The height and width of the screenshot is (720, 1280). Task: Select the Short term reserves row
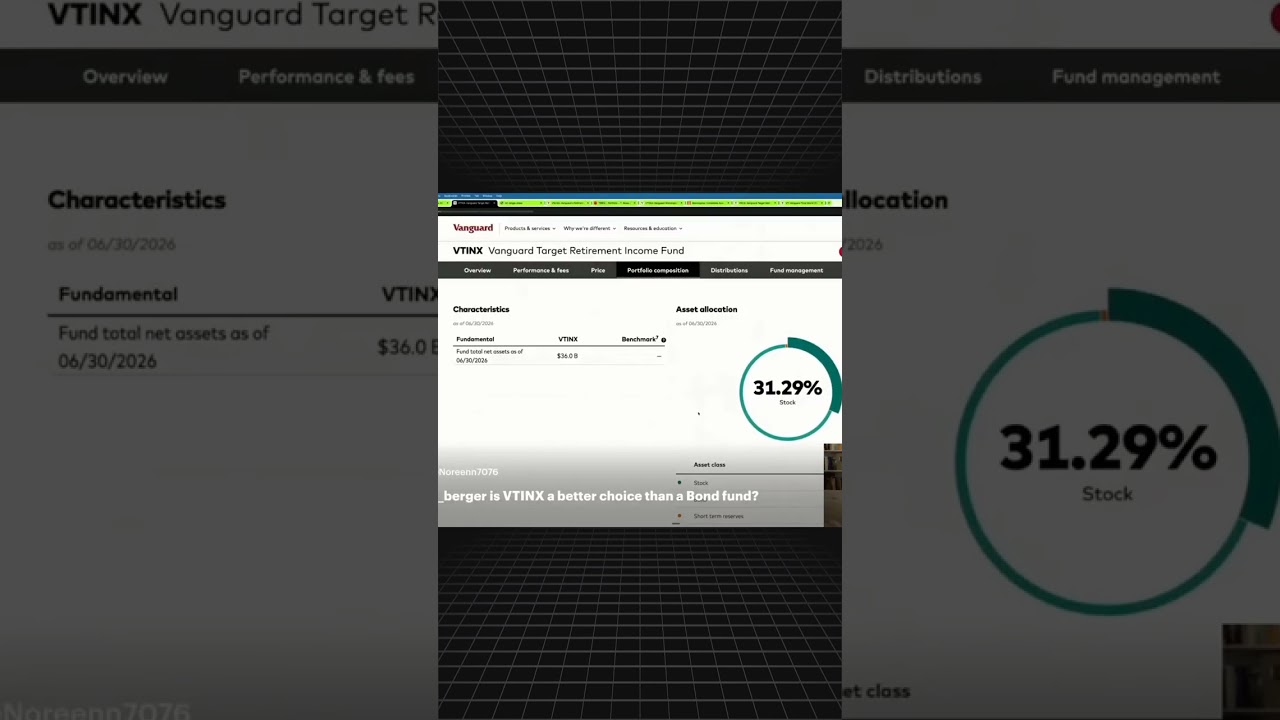[x=750, y=516]
